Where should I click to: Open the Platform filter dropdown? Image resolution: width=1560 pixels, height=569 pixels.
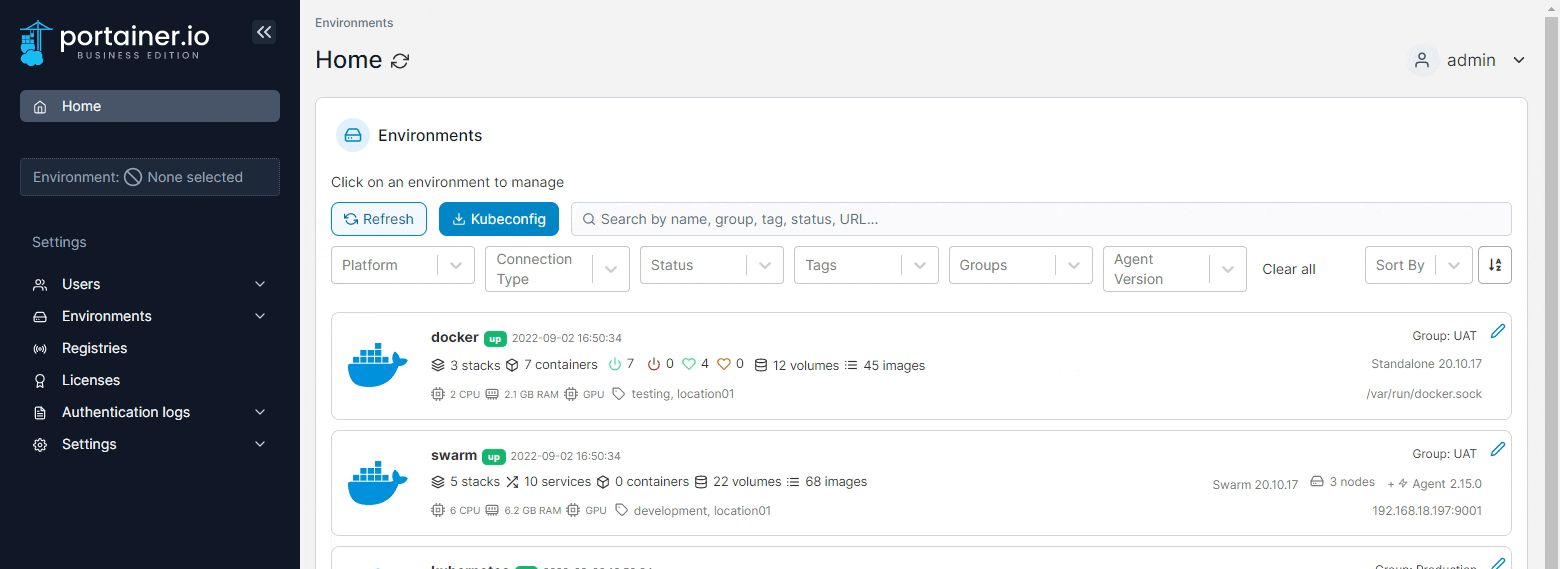[402, 265]
